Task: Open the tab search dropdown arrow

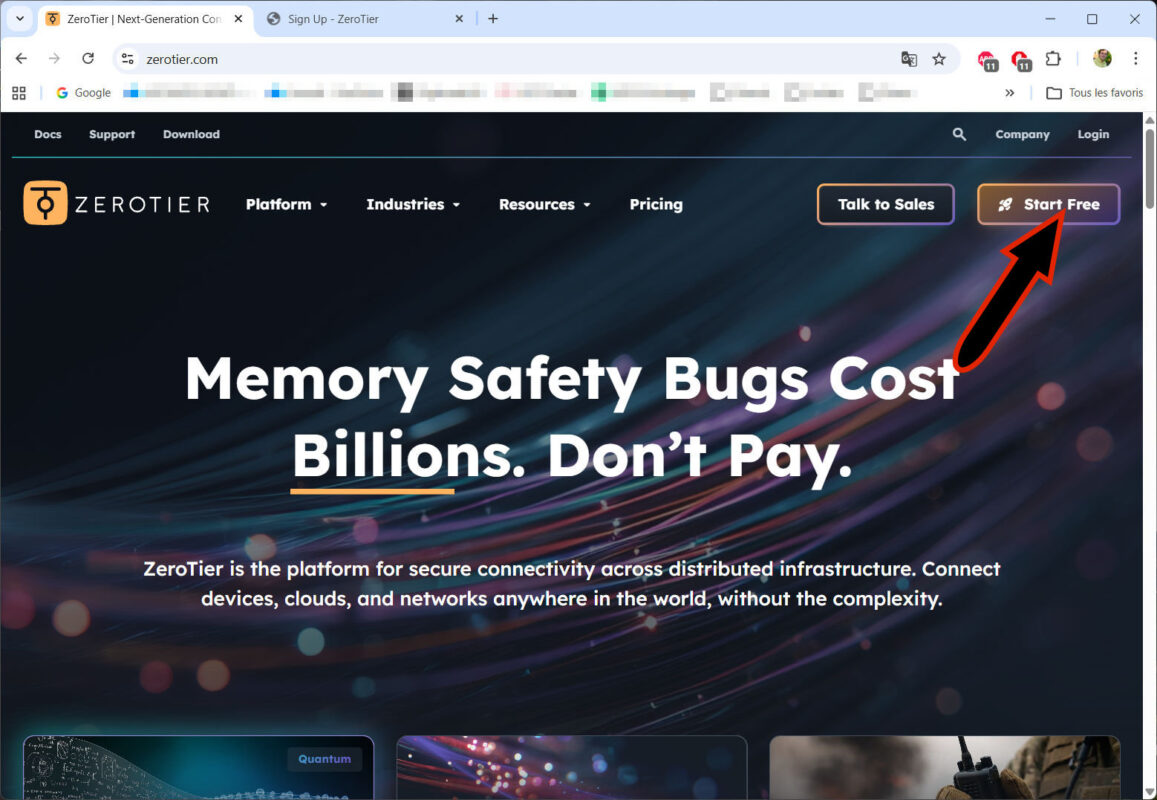Action: click(x=20, y=18)
